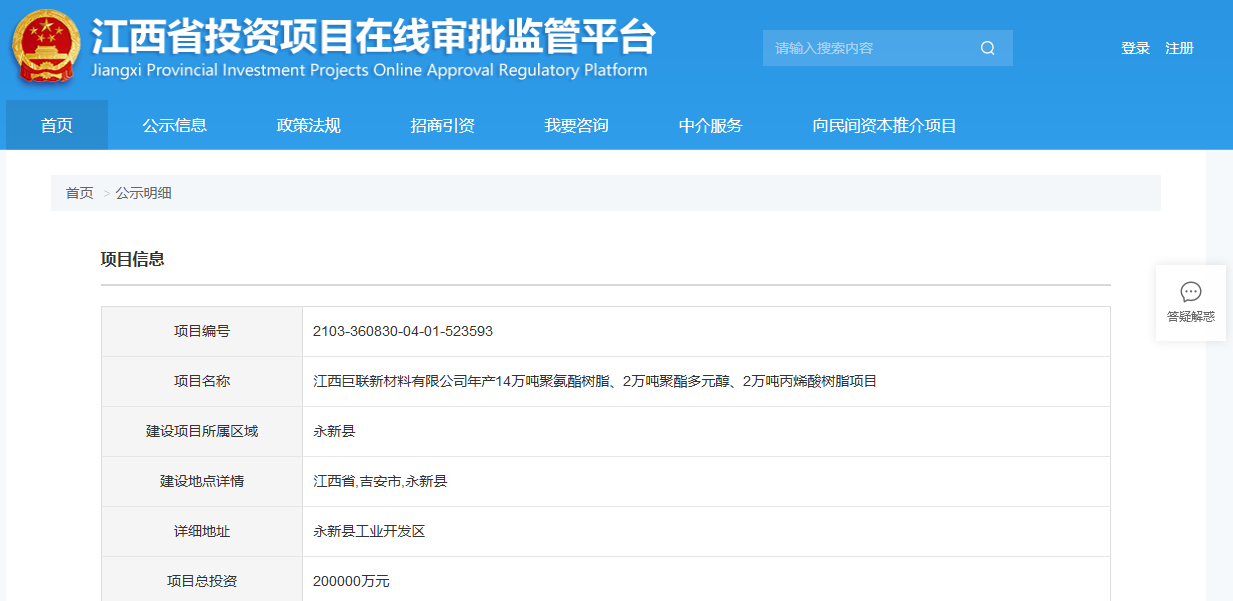Click the search input field
This screenshot has height=601, width=1233.
click(x=870, y=47)
